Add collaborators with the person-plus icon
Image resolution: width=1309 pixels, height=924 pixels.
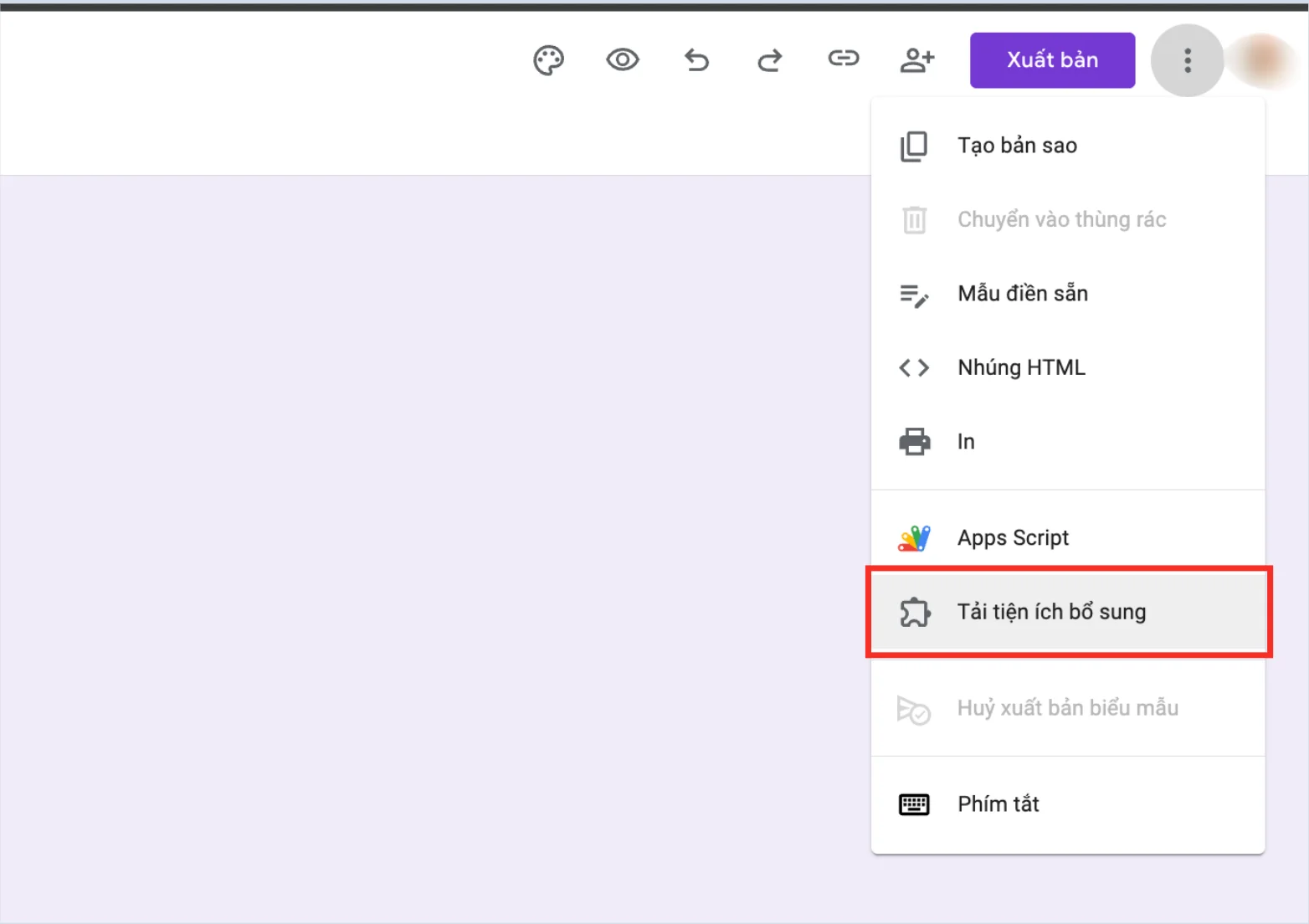coord(917,60)
